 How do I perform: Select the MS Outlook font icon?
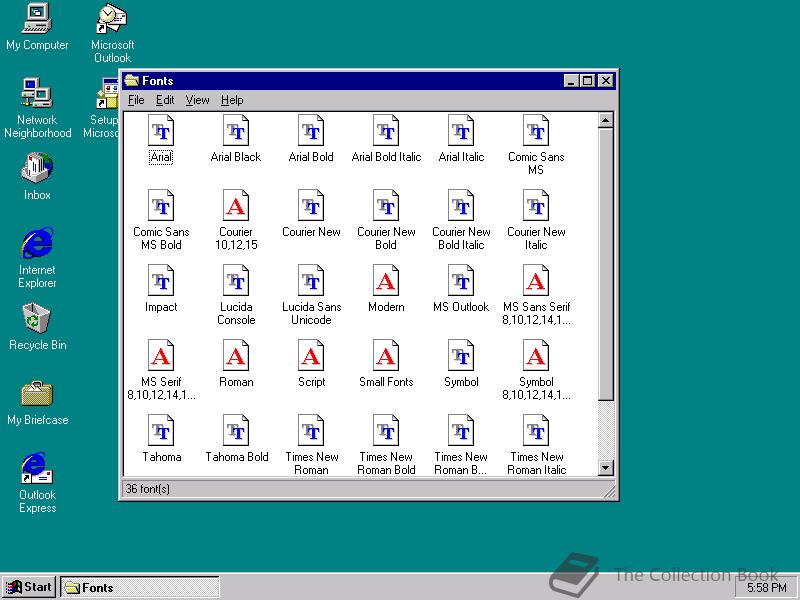point(461,281)
